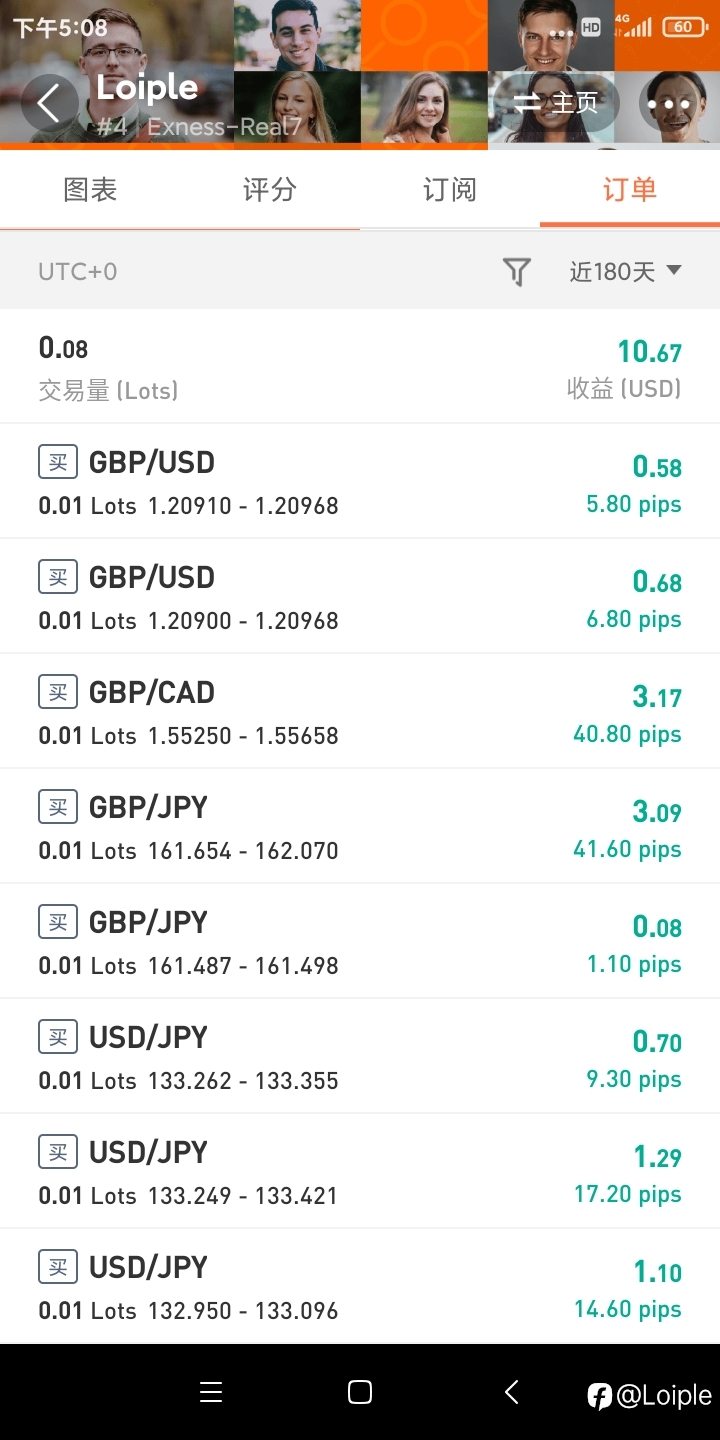Tap Android recent apps menu icon
720x1440 pixels.
tap(211, 1392)
